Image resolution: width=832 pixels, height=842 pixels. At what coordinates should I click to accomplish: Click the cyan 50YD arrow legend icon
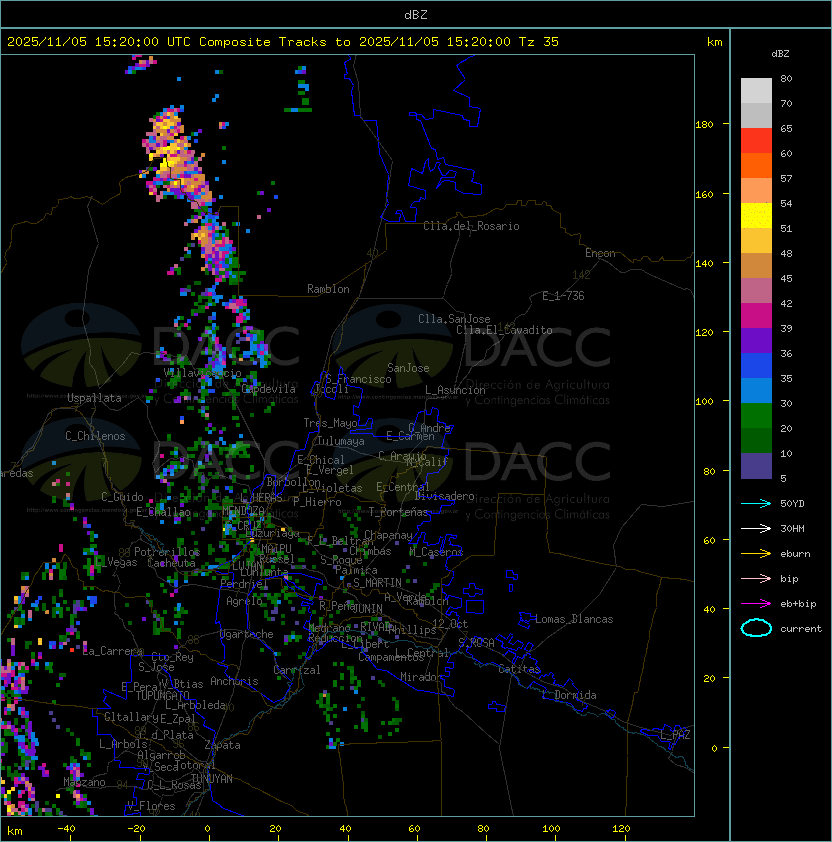tap(756, 504)
